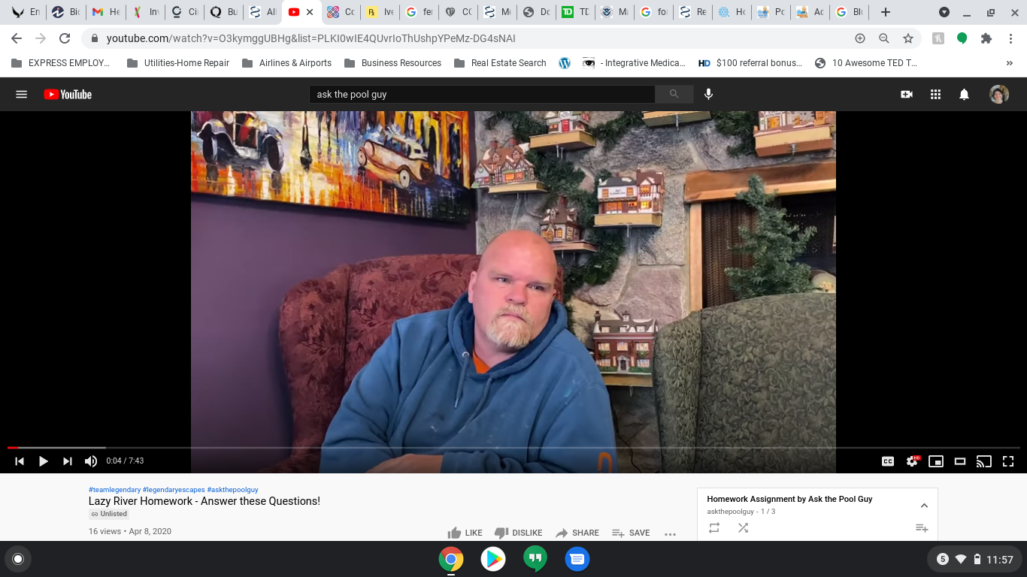Mute the video volume
The image size is (1027, 577).
pos(91,461)
